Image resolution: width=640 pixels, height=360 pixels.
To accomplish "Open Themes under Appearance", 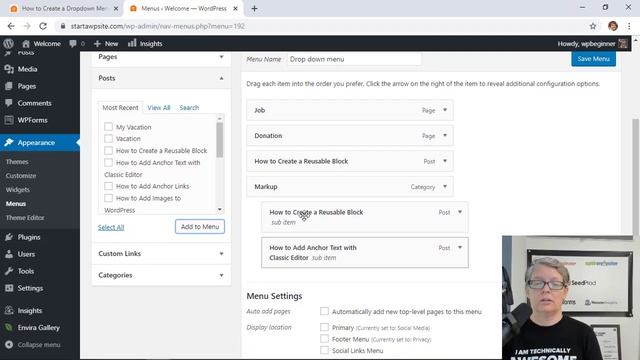I will (x=17, y=162).
